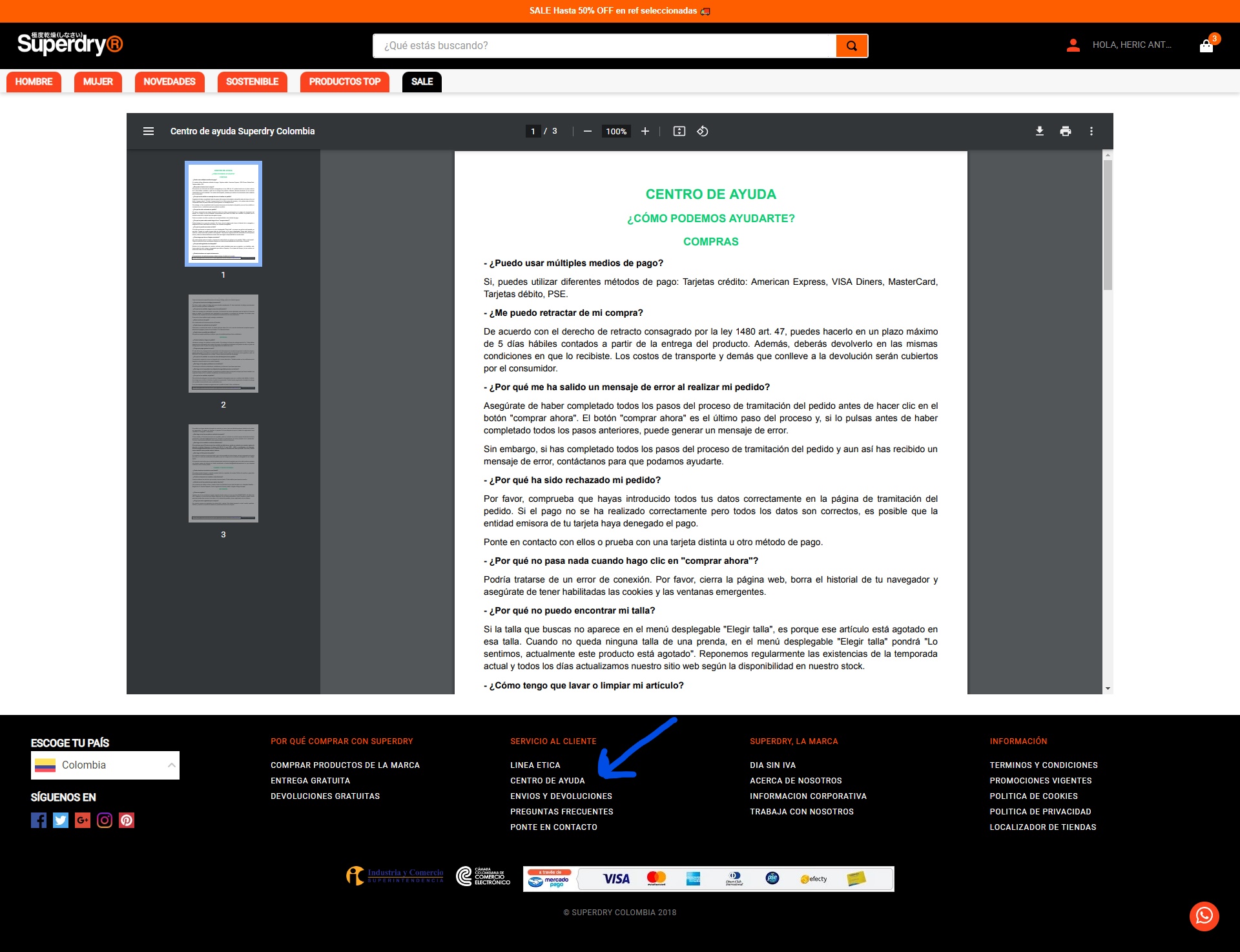Open the black SALE menu tab
This screenshot has height=952, width=1240.
point(422,82)
